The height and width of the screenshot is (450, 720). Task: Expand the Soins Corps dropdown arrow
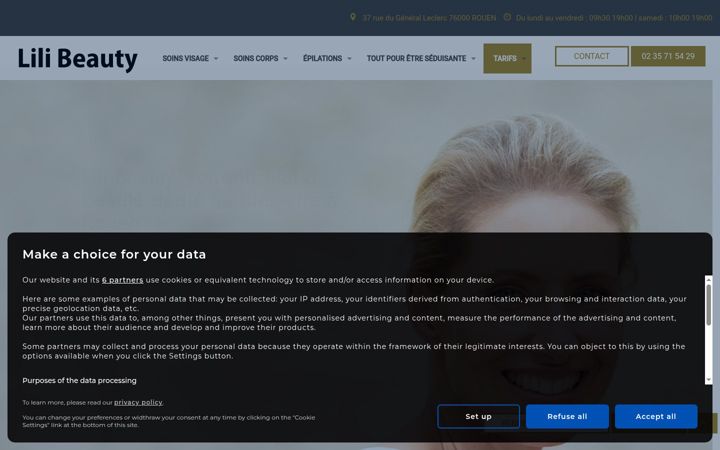point(285,59)
